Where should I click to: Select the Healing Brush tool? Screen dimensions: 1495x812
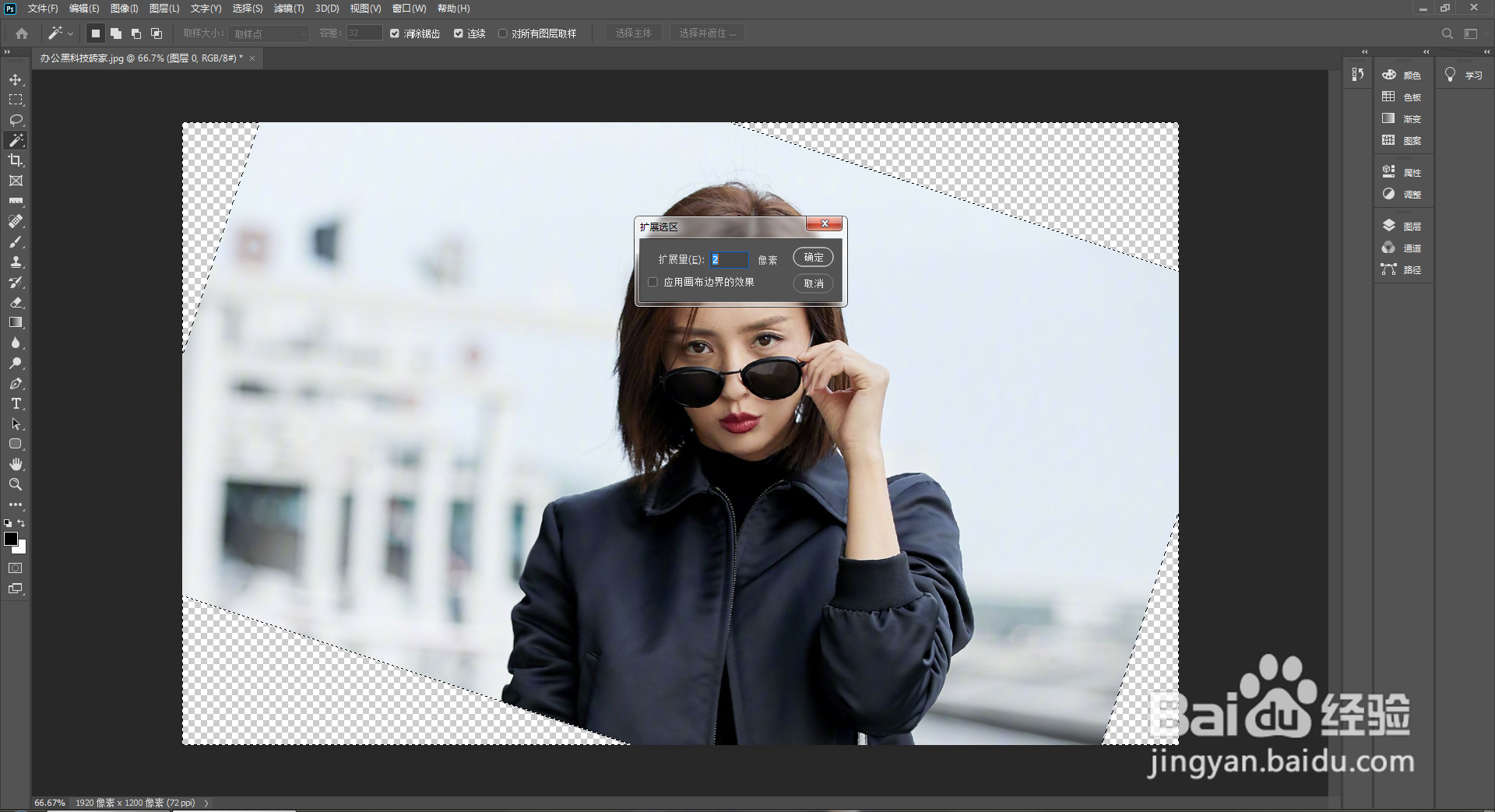coord(16,221)
